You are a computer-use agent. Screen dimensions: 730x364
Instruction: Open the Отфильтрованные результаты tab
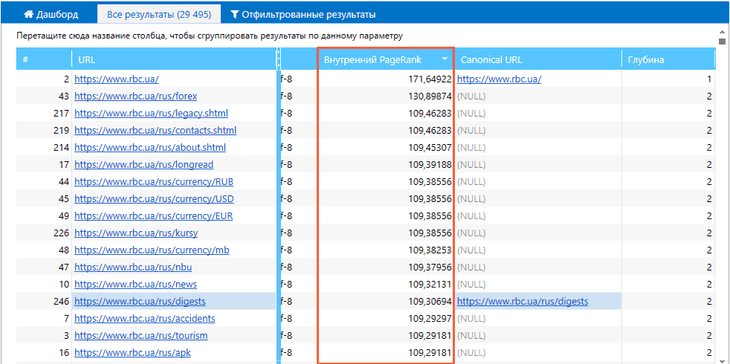click(x=304, y=14)
